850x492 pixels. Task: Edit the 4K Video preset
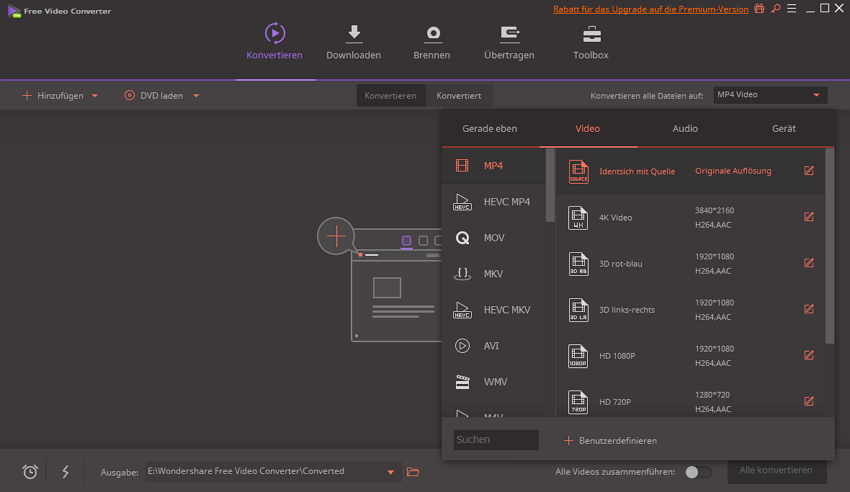pos(809,217)
